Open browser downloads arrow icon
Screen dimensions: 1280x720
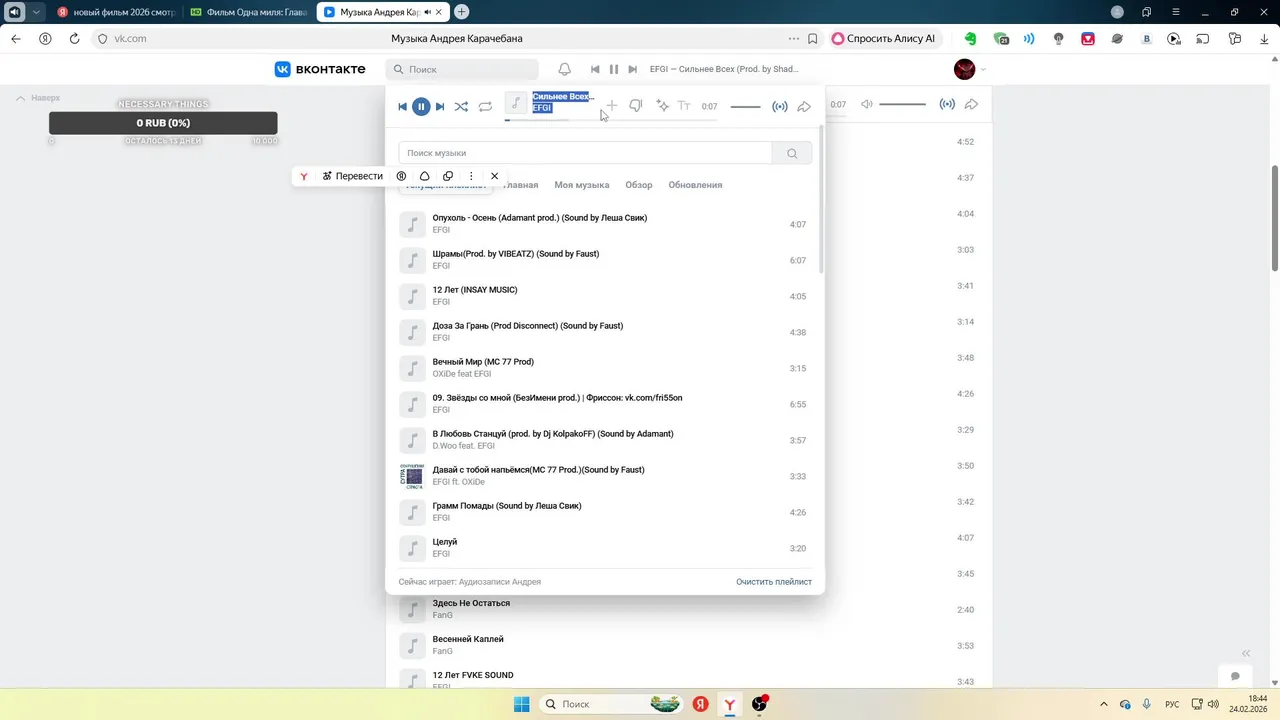(1264, 39)
